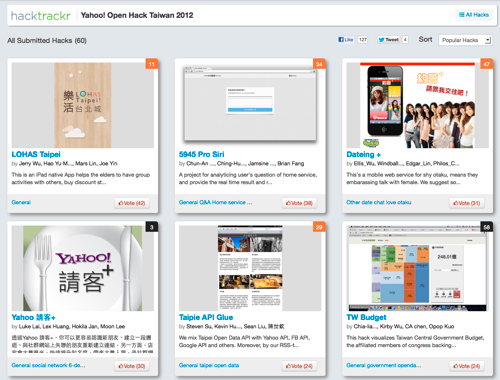The height and width of the screenshot is (380, 500).
Task: Click author Jerry Wu on LOHAS Taipei
Action: 30,163
